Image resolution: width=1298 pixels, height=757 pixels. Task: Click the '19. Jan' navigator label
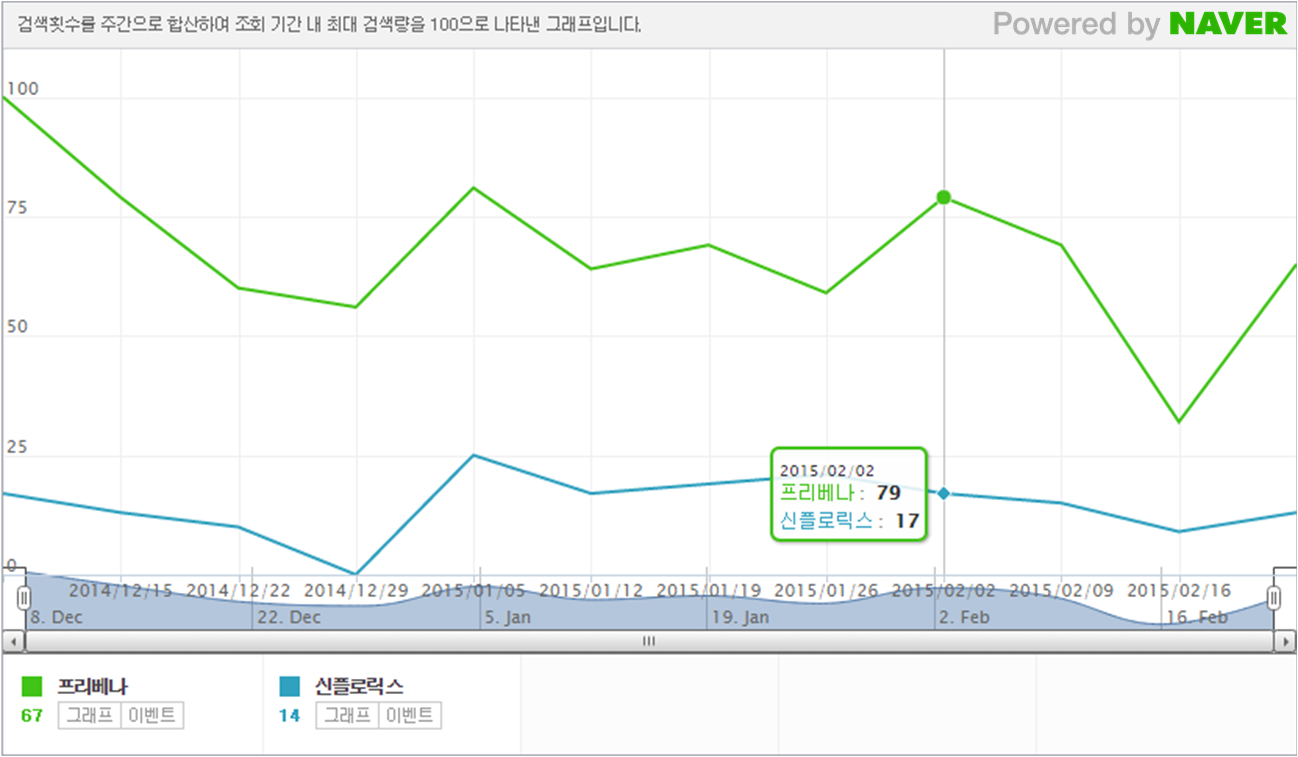click(741, 617)
